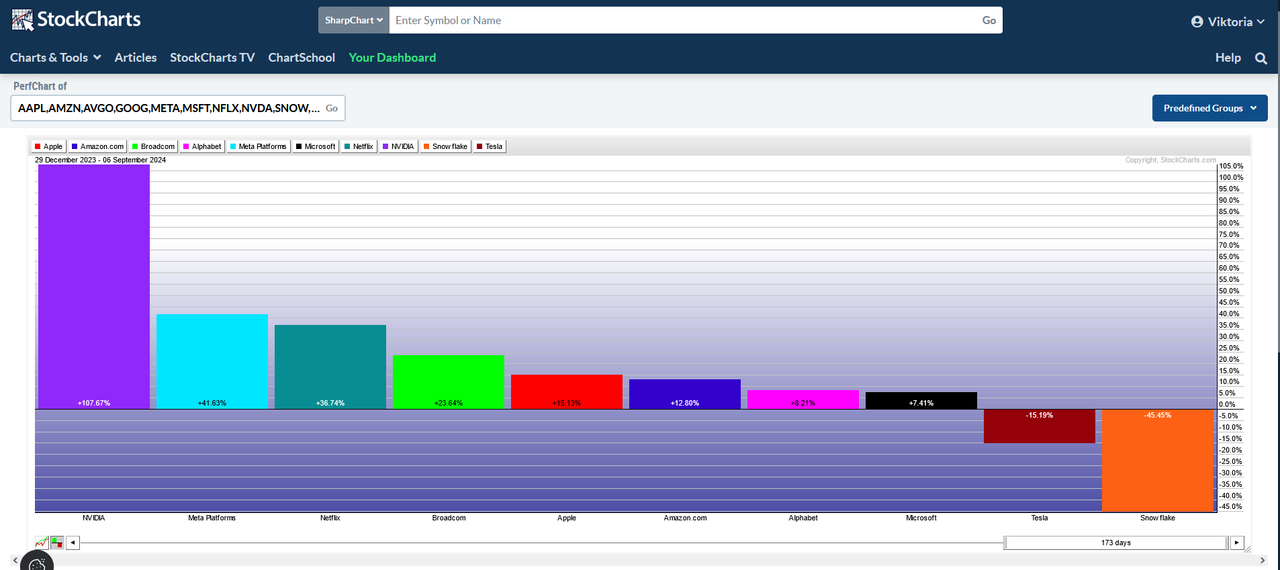Screen dimensions: 1280x570
Task: Switch to line chart mode icon
Action: click(41, 542)
